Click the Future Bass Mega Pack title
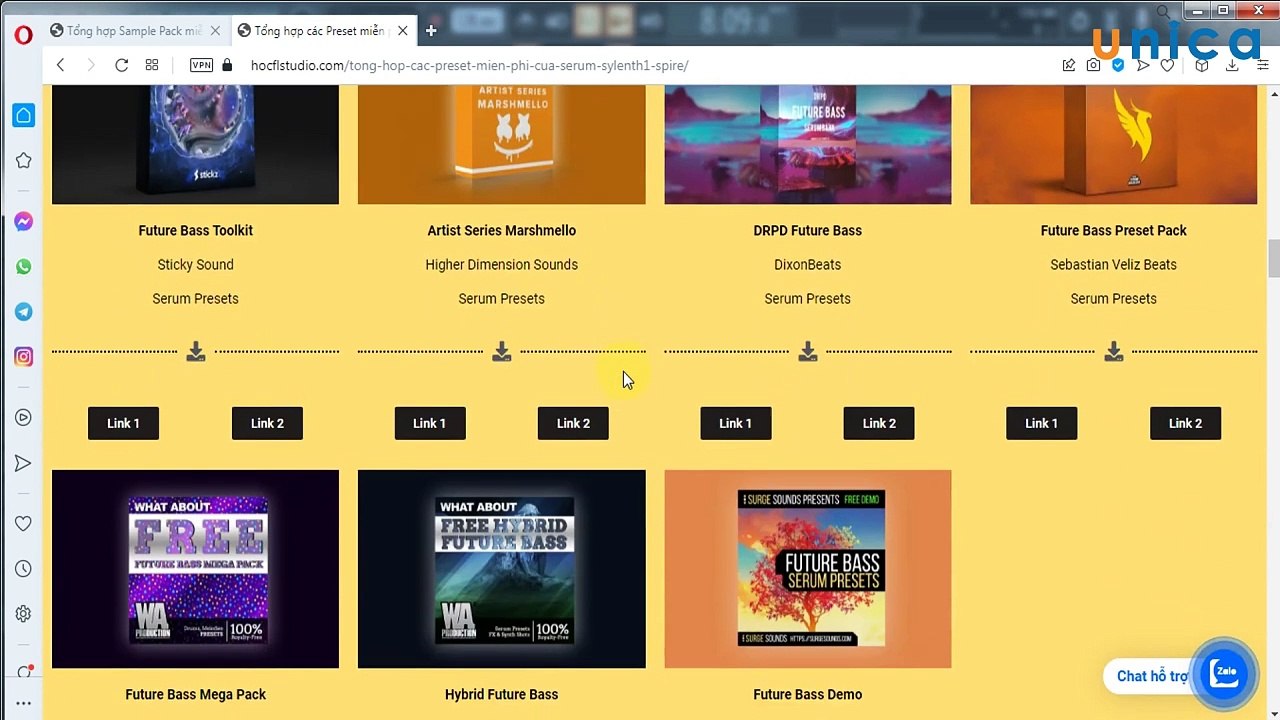Image resolution: width=1280 pixels, height=720 pixels. click(196, 694)
